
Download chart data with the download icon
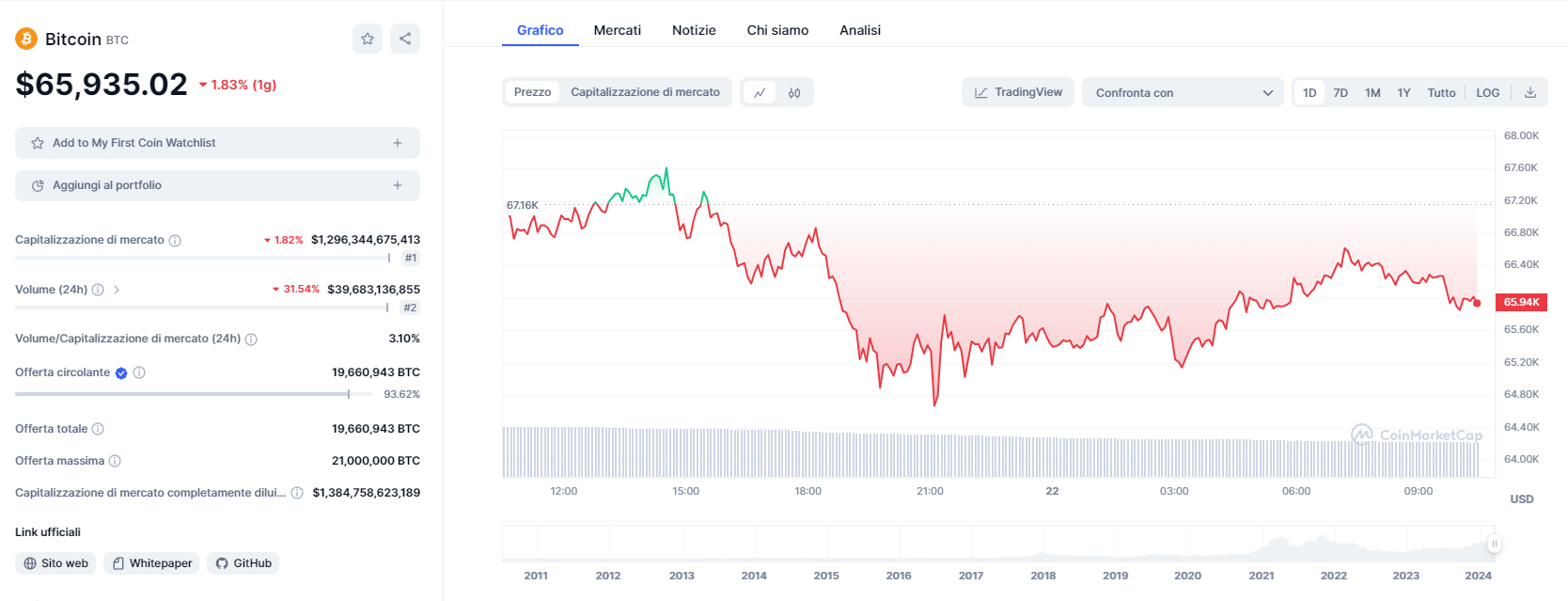tap(1530, 92)
